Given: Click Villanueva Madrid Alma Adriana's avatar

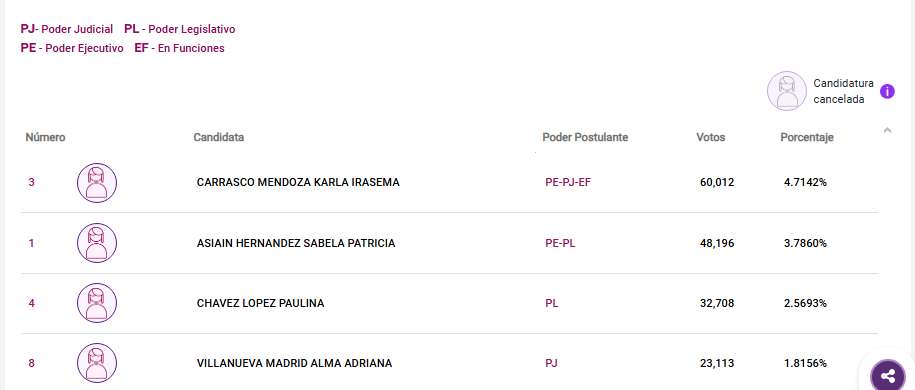Looking at the screenshot, I should [x=97, y=363].
